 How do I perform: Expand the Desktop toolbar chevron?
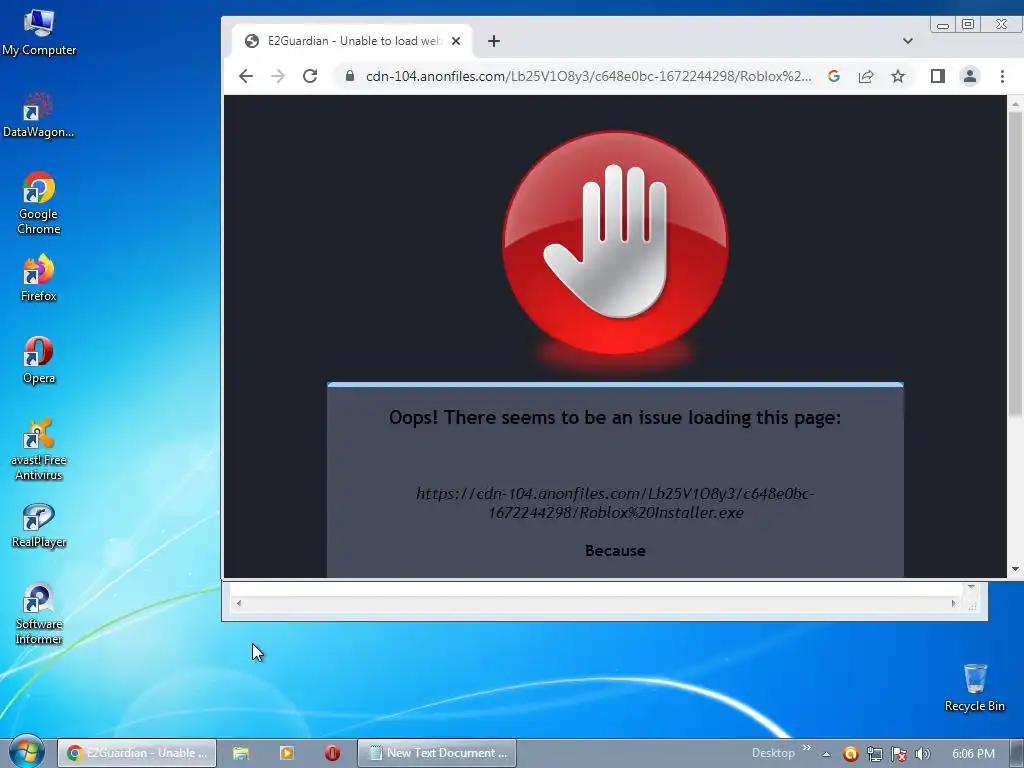807,748
